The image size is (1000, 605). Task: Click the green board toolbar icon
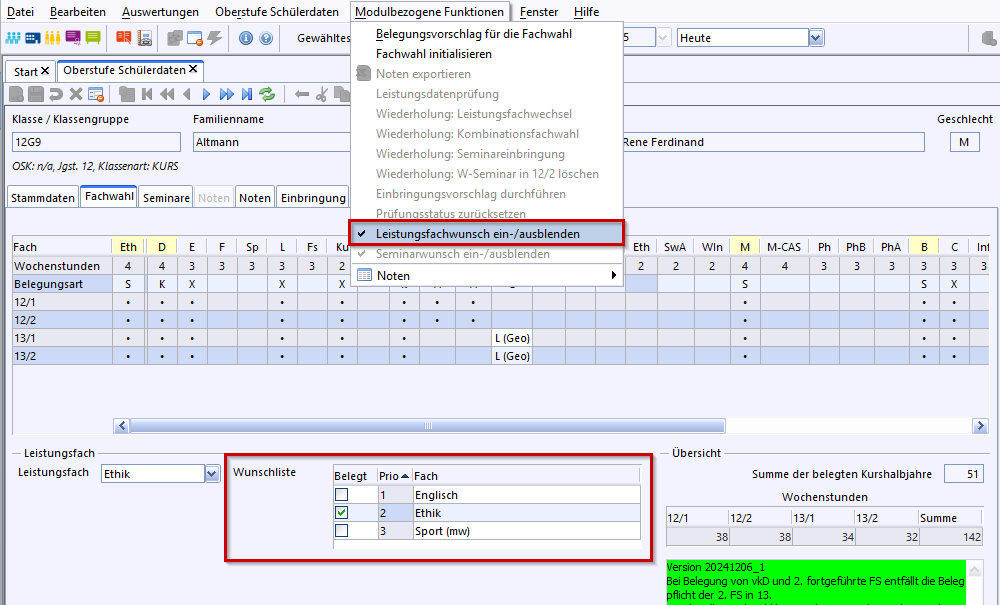coord(93,38)
